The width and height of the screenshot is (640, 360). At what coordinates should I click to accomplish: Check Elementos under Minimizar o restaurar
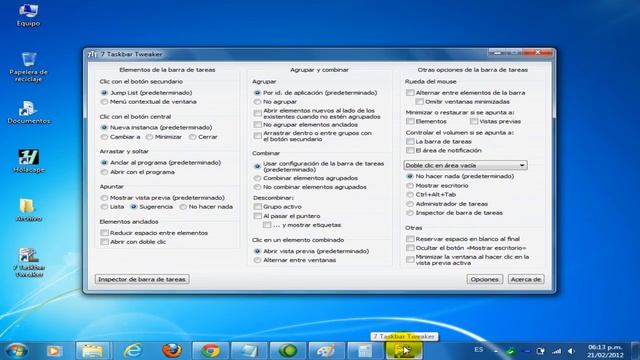pyautogui.click(x=427, y=121)
